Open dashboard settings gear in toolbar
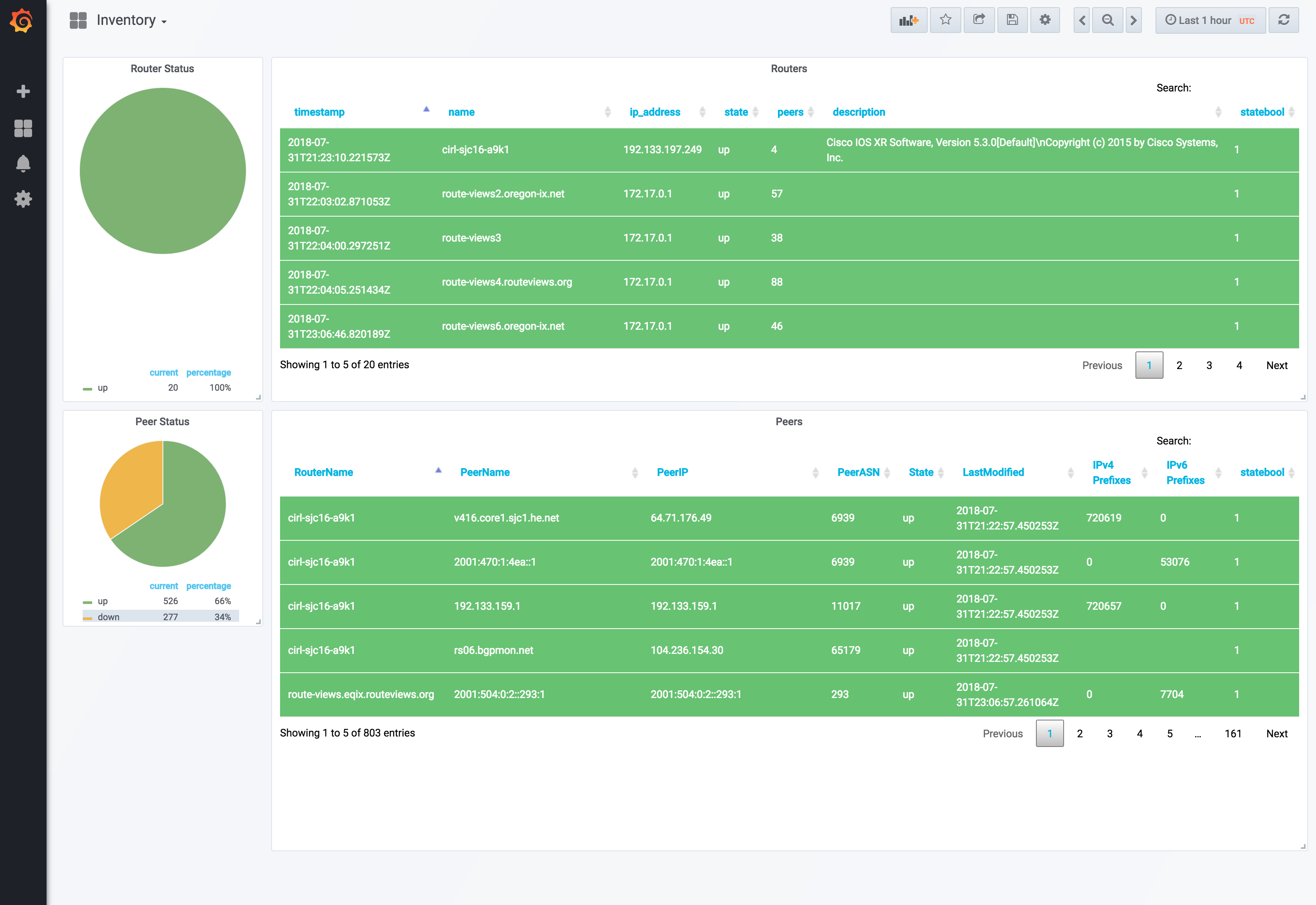Image resolution: width=1316 pixels, height=905 pixels. (1045, 20)
